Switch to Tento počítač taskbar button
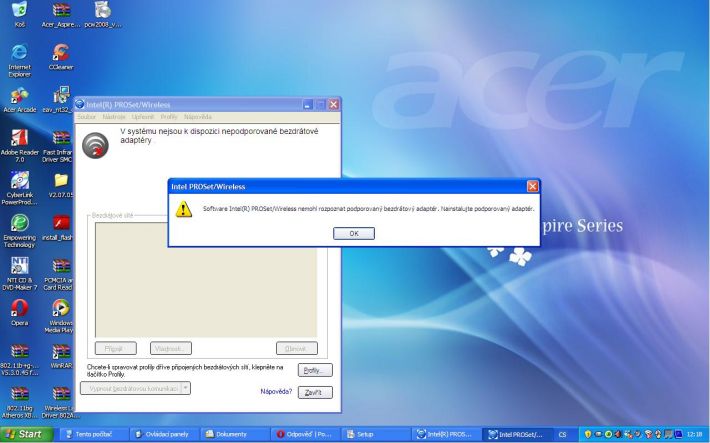 point(93,434)
